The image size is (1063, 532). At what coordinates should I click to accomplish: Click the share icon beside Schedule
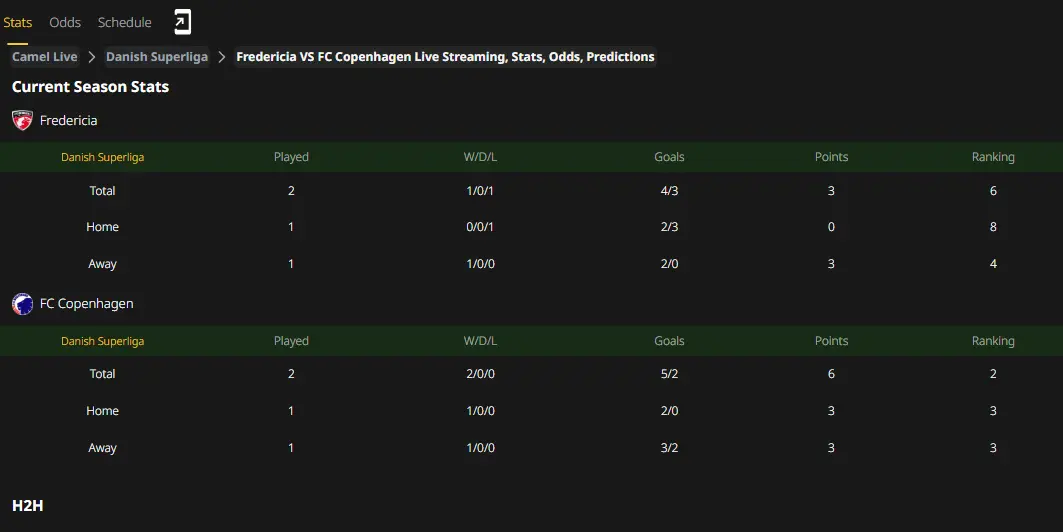coord(182,22)
